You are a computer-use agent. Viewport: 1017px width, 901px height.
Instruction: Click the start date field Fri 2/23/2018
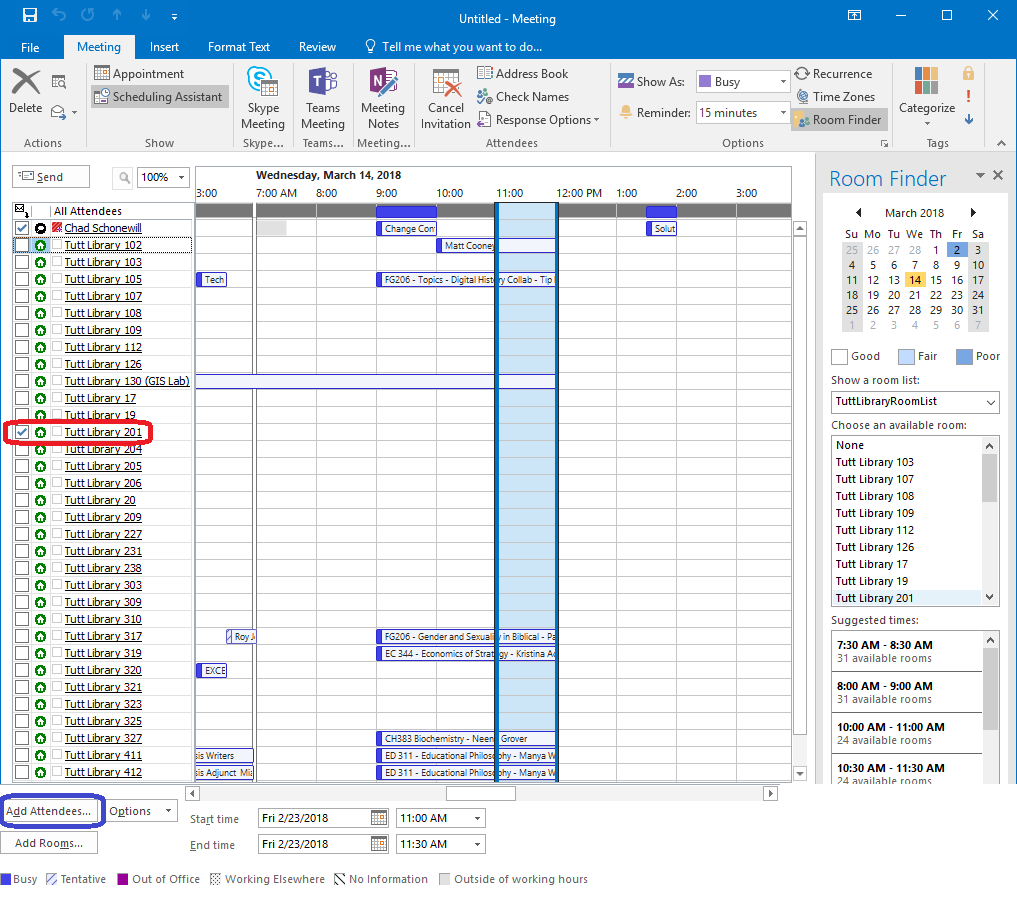[314, 818]
